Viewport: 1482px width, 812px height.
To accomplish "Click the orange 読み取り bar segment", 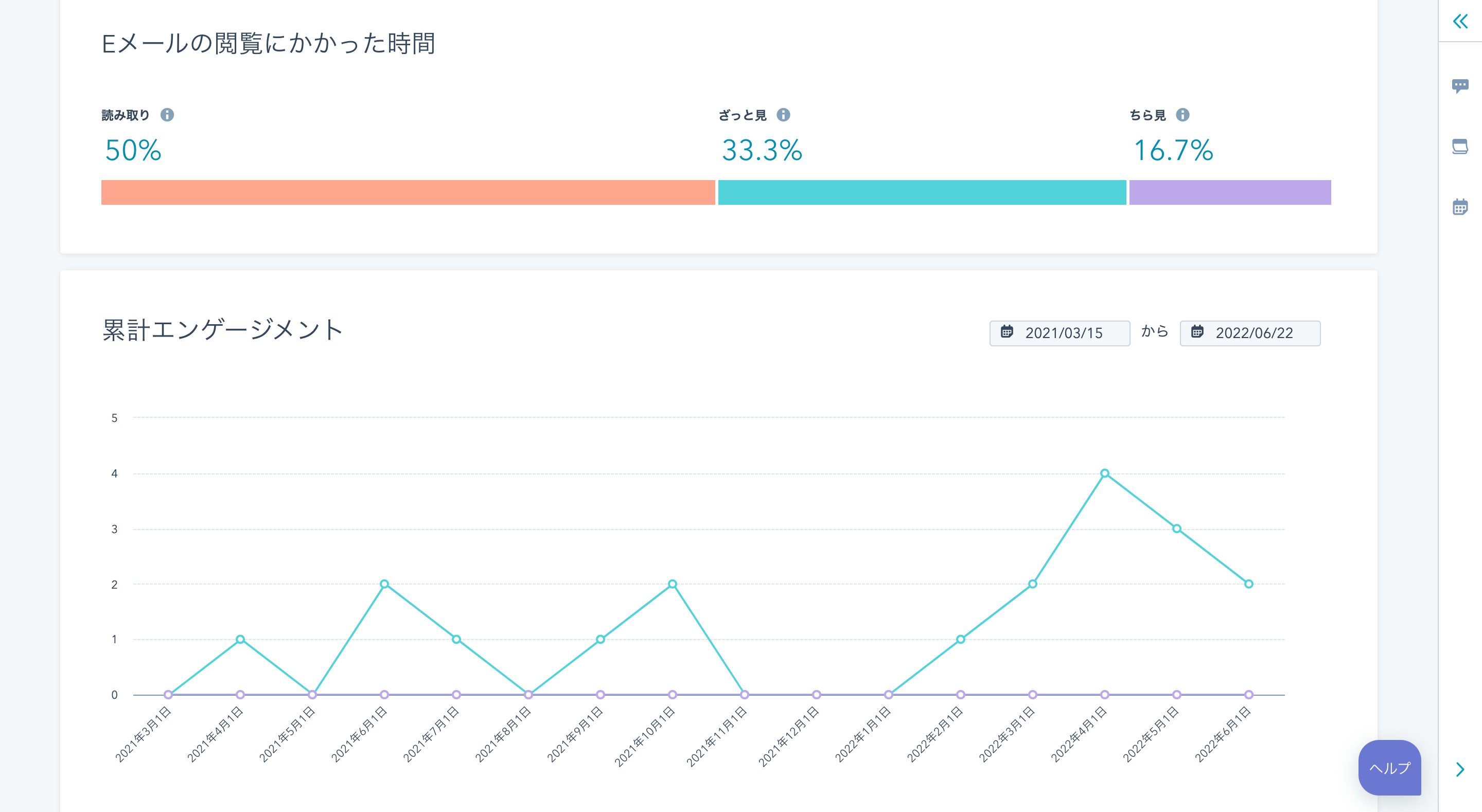I will tap(408, 192).
